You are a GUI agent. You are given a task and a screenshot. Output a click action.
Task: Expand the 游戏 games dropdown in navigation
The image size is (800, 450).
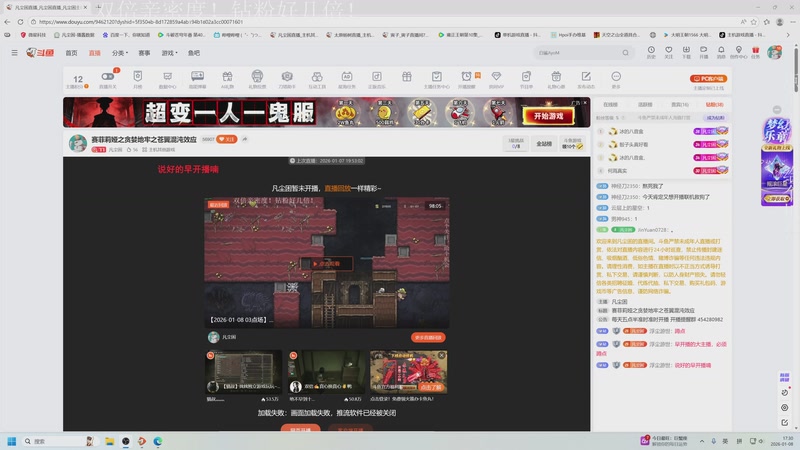tap(169, 53)
